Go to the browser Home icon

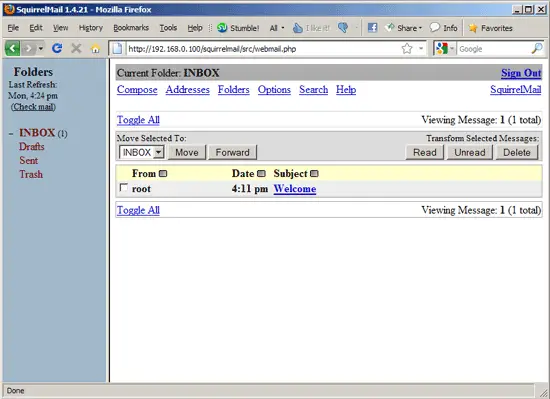click(95, 49)
